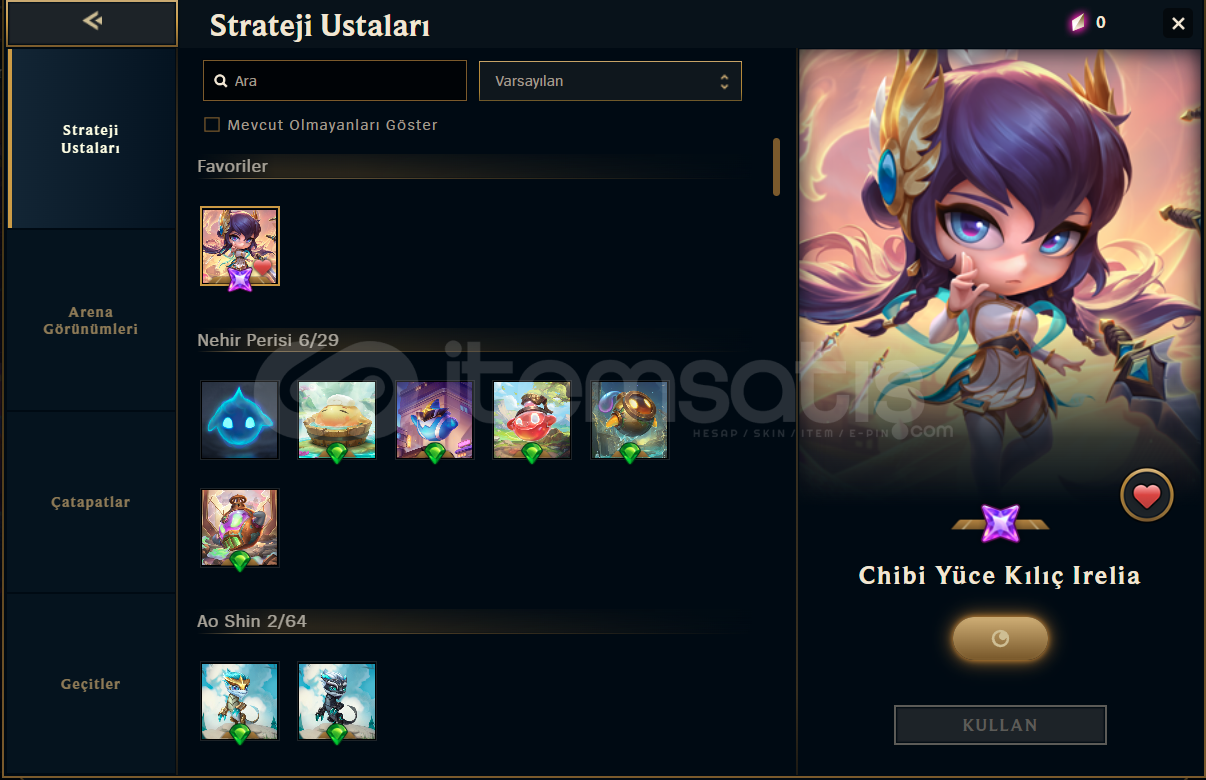Viewport: 1206px width, 780px height.
Task: Select the light blue Ao Shin icon
Action: pos(239,701)
